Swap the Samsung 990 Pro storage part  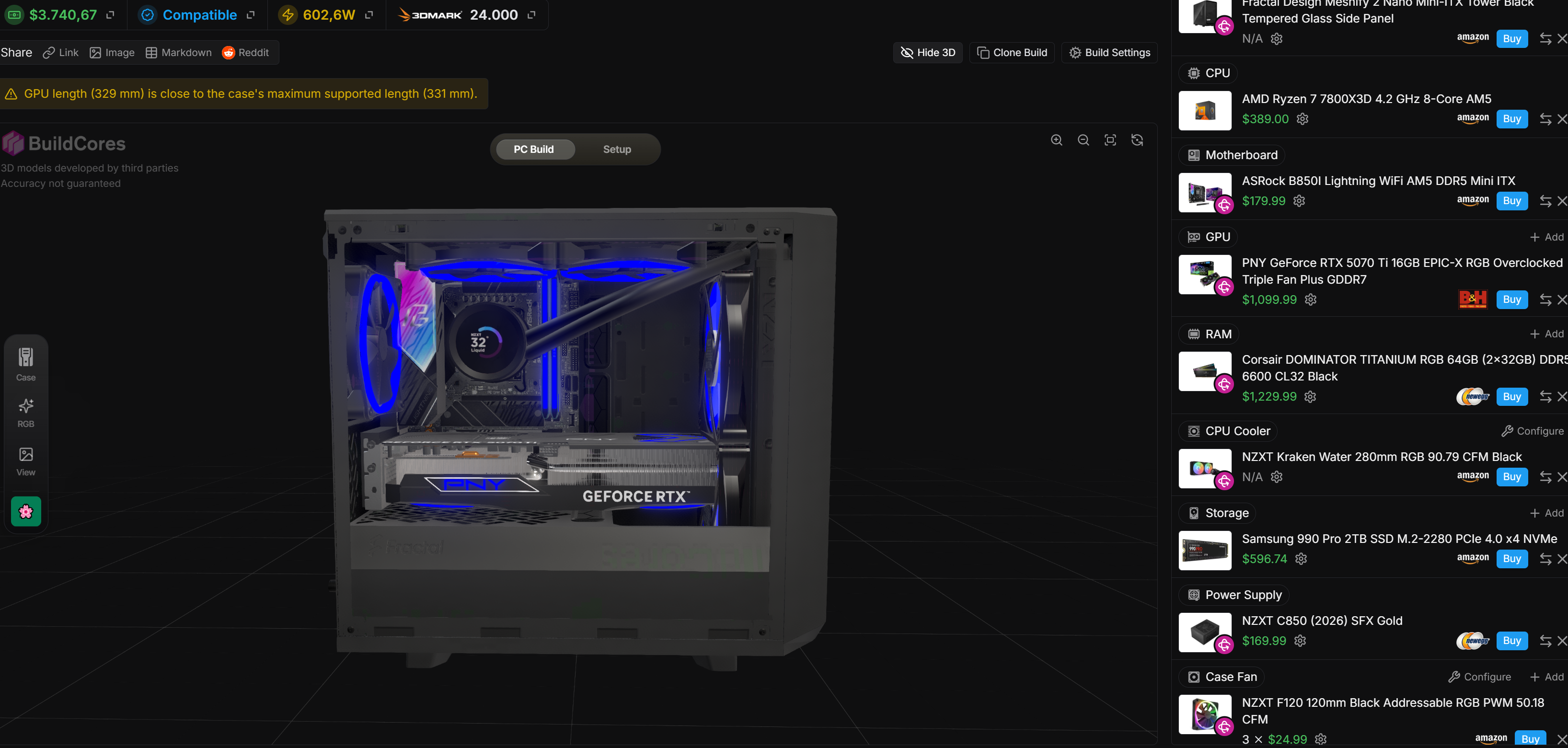(1545, 559)
